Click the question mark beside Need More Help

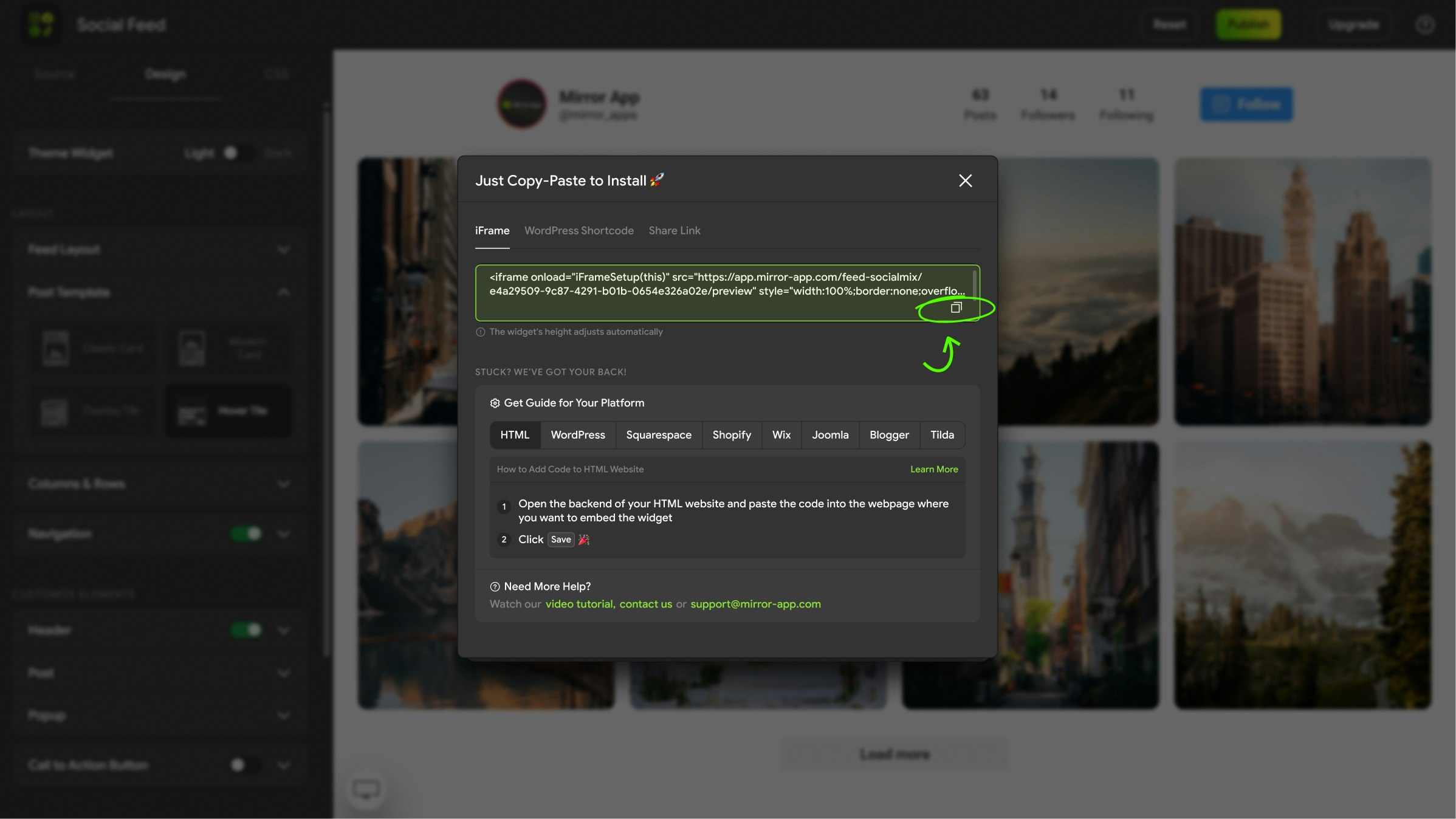coord(493,586)
